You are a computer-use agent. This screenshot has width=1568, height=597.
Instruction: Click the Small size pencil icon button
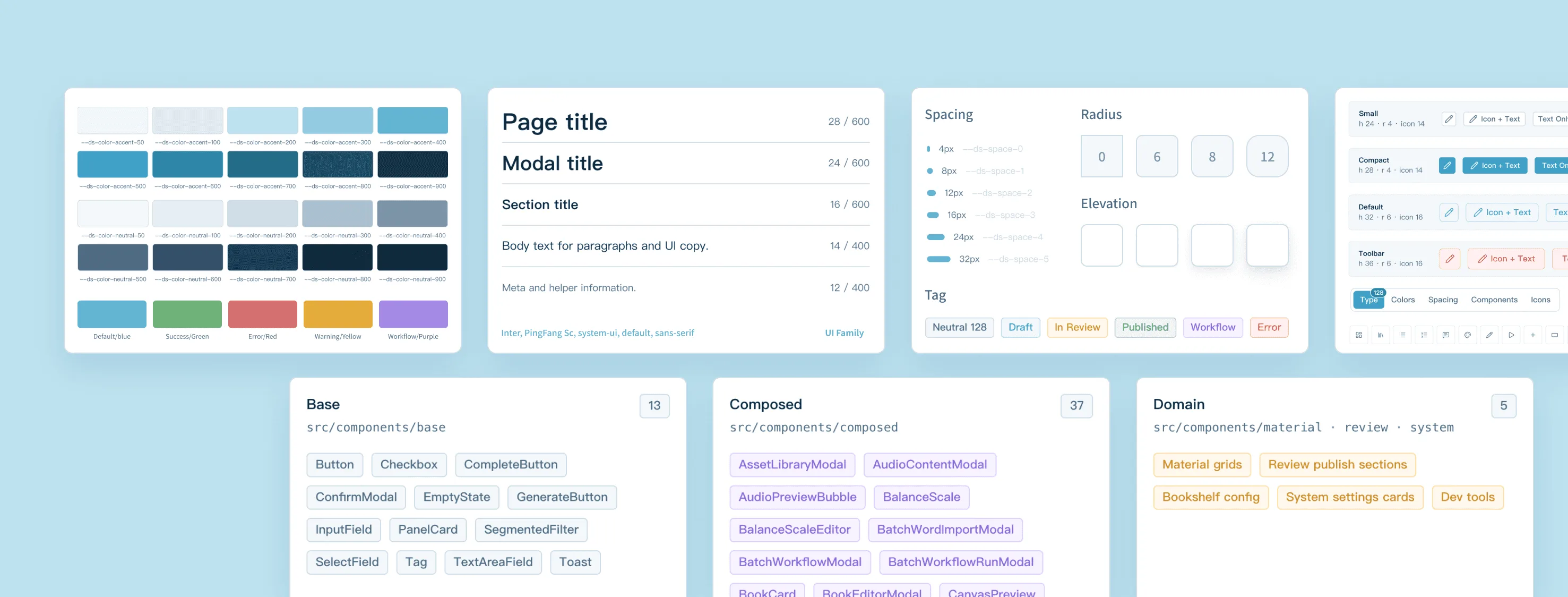[1449, 119]
